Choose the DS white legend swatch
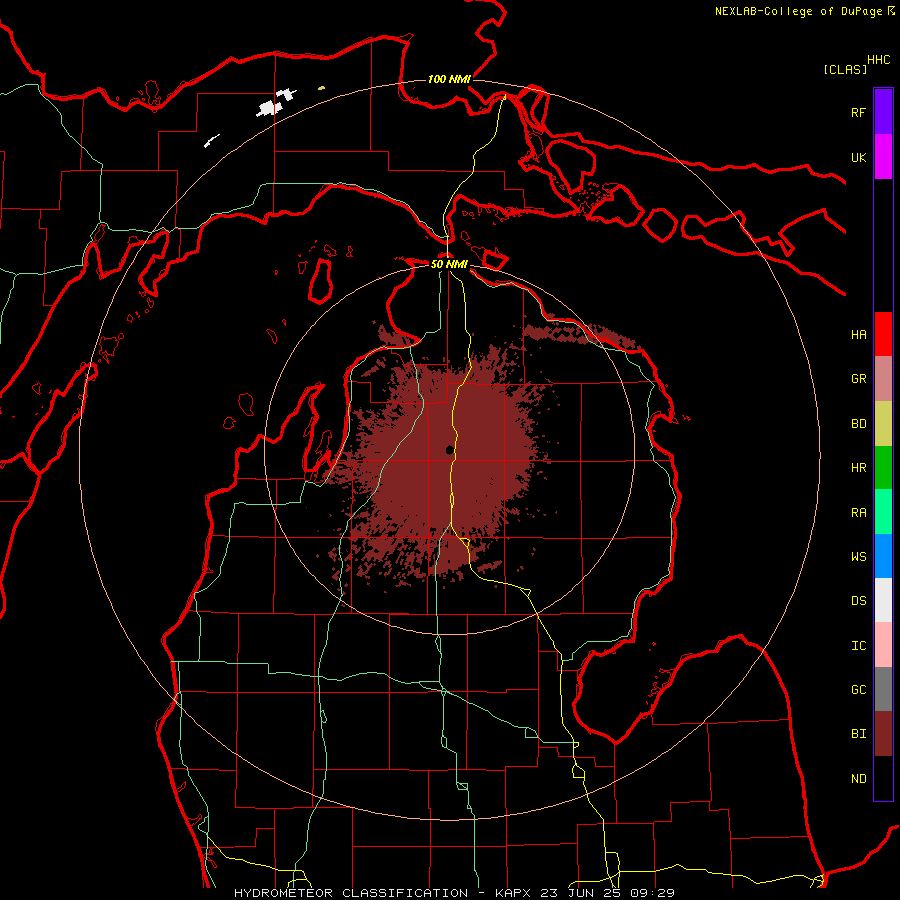The width and height of the screenshot is (900, 900). [883, 600]
